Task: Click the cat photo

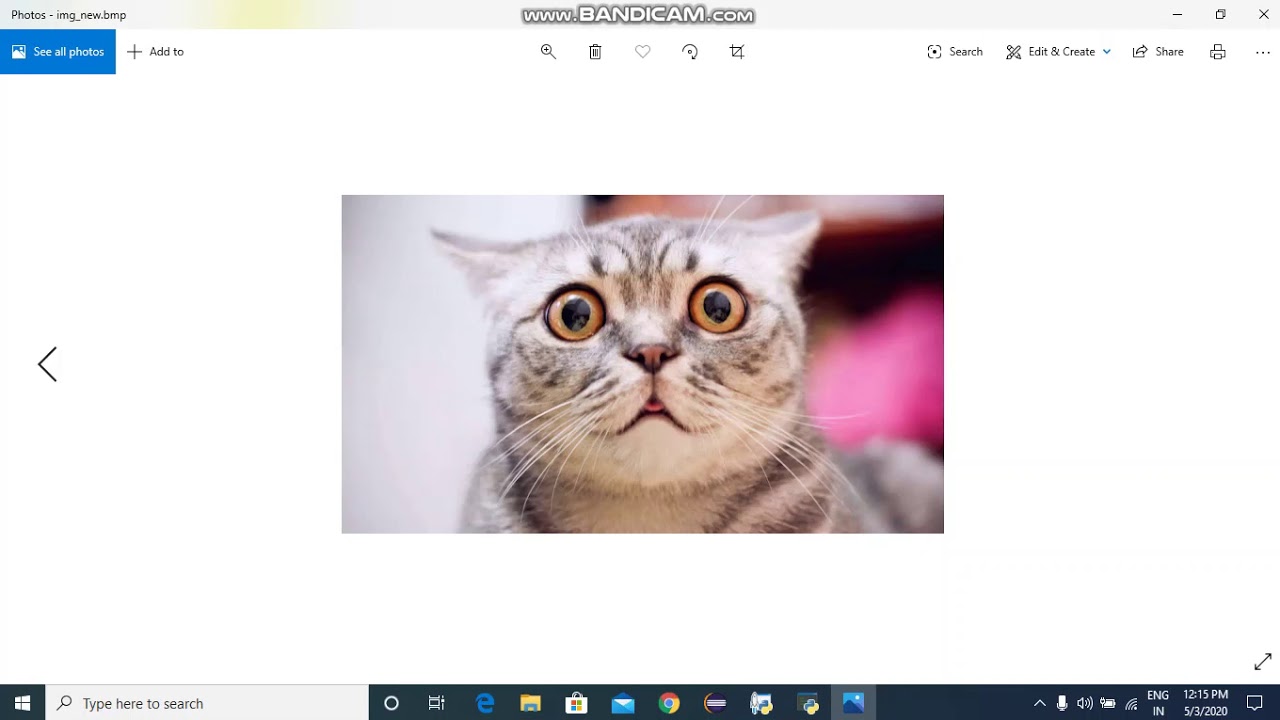Action: pos(642,364)
